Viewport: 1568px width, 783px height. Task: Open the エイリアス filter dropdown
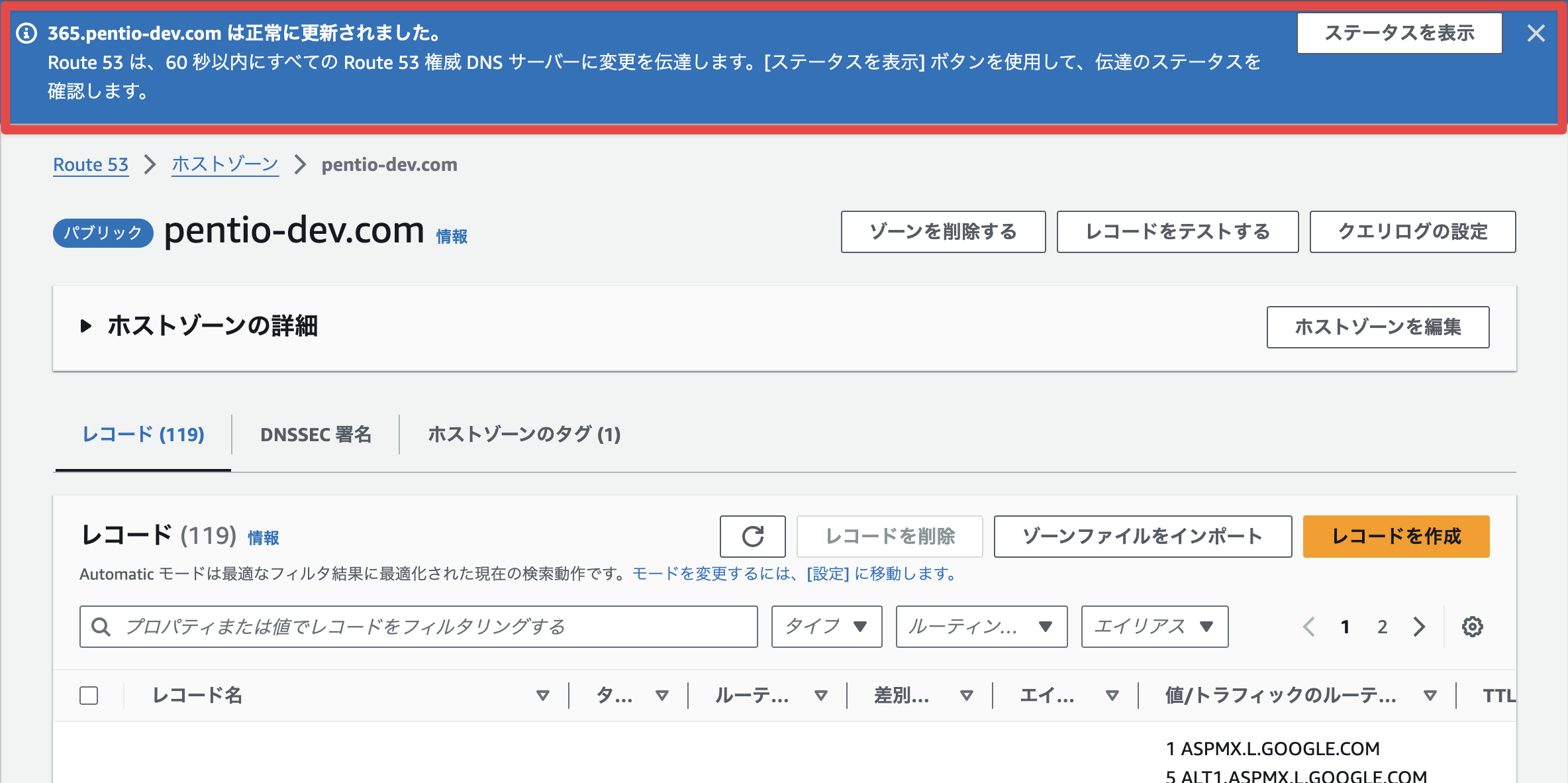[1155, 627]
